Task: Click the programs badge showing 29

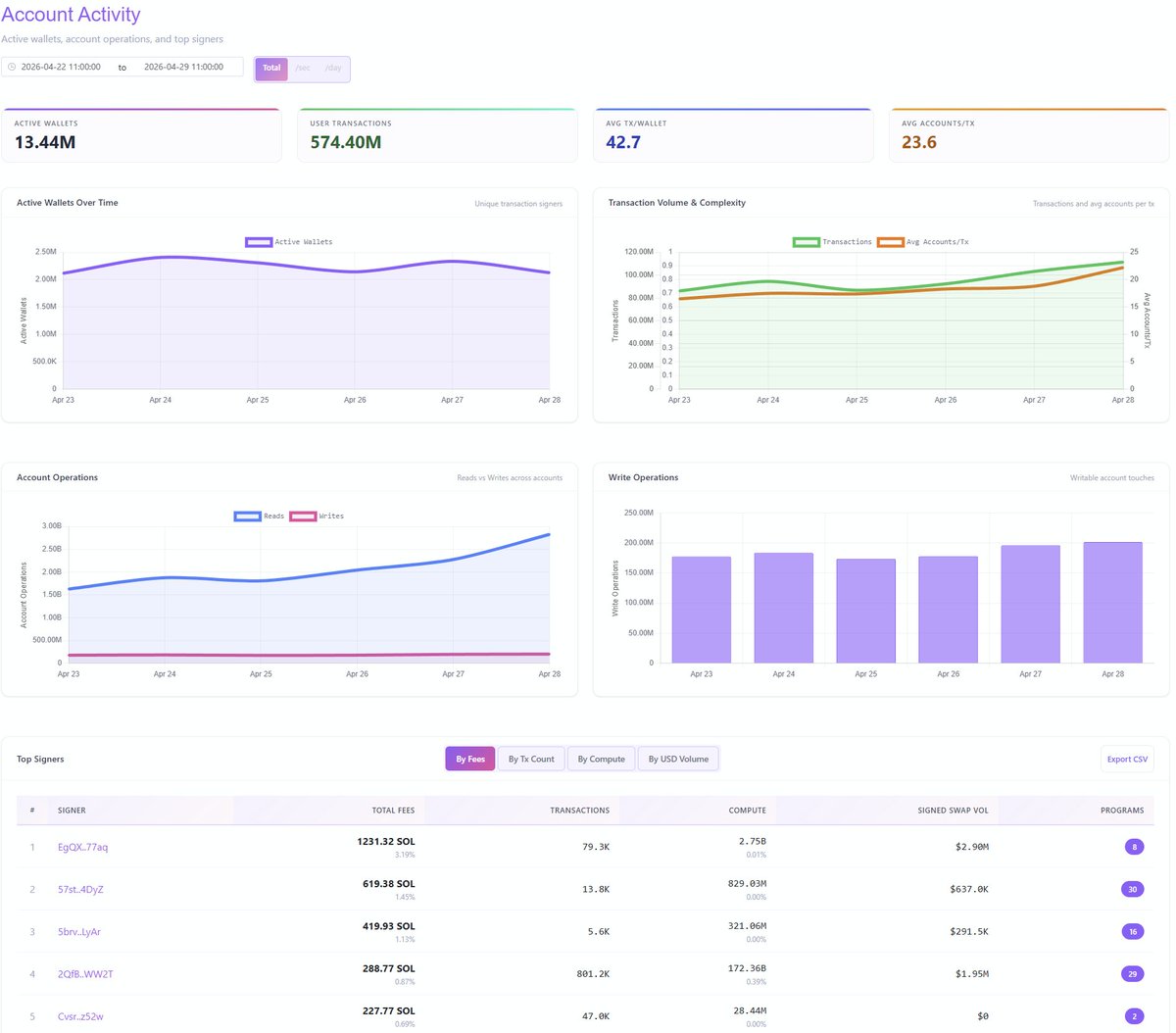Action: tap(1132, 974)
